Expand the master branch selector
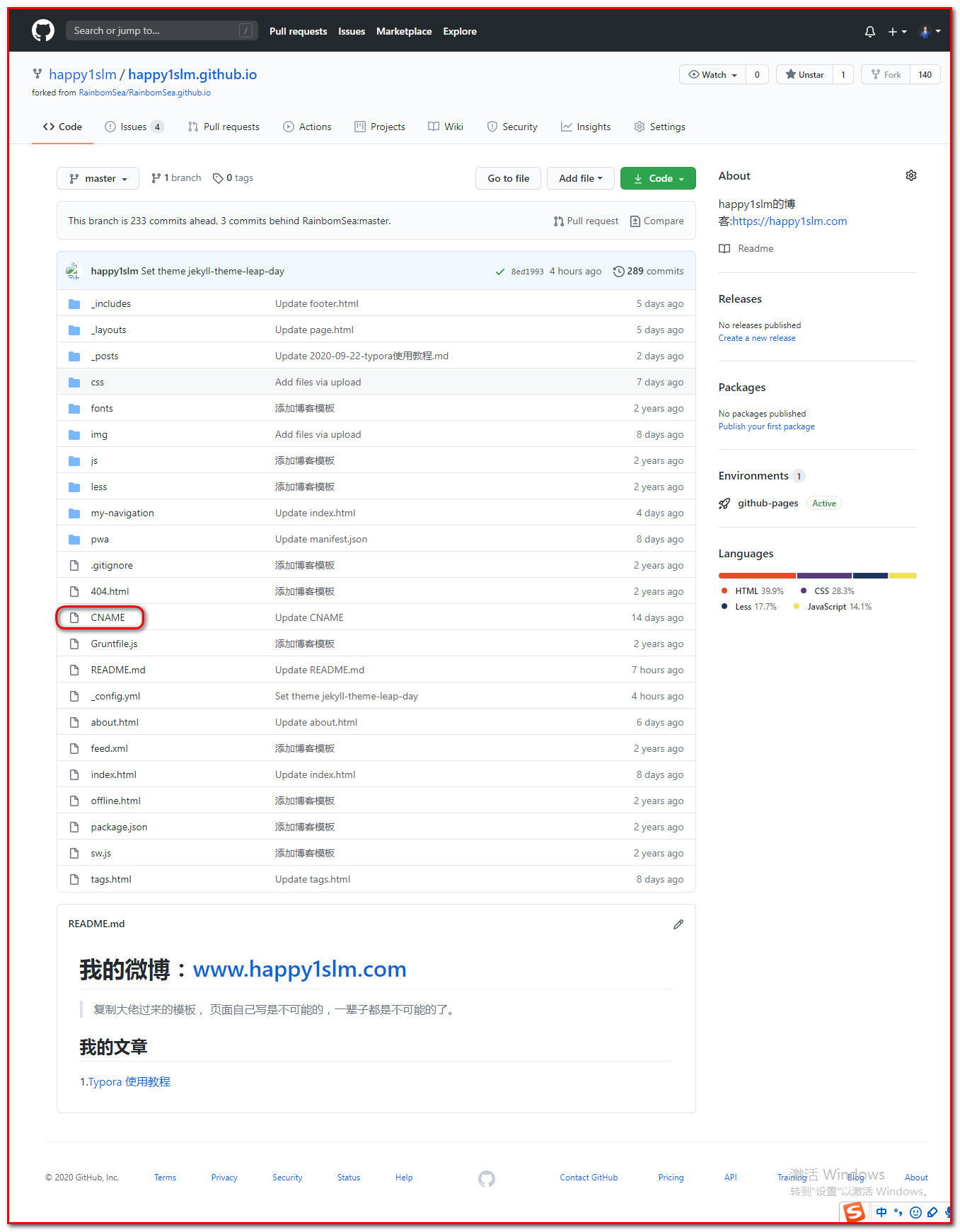This screenshot has width=960, height=1232. 98,178
